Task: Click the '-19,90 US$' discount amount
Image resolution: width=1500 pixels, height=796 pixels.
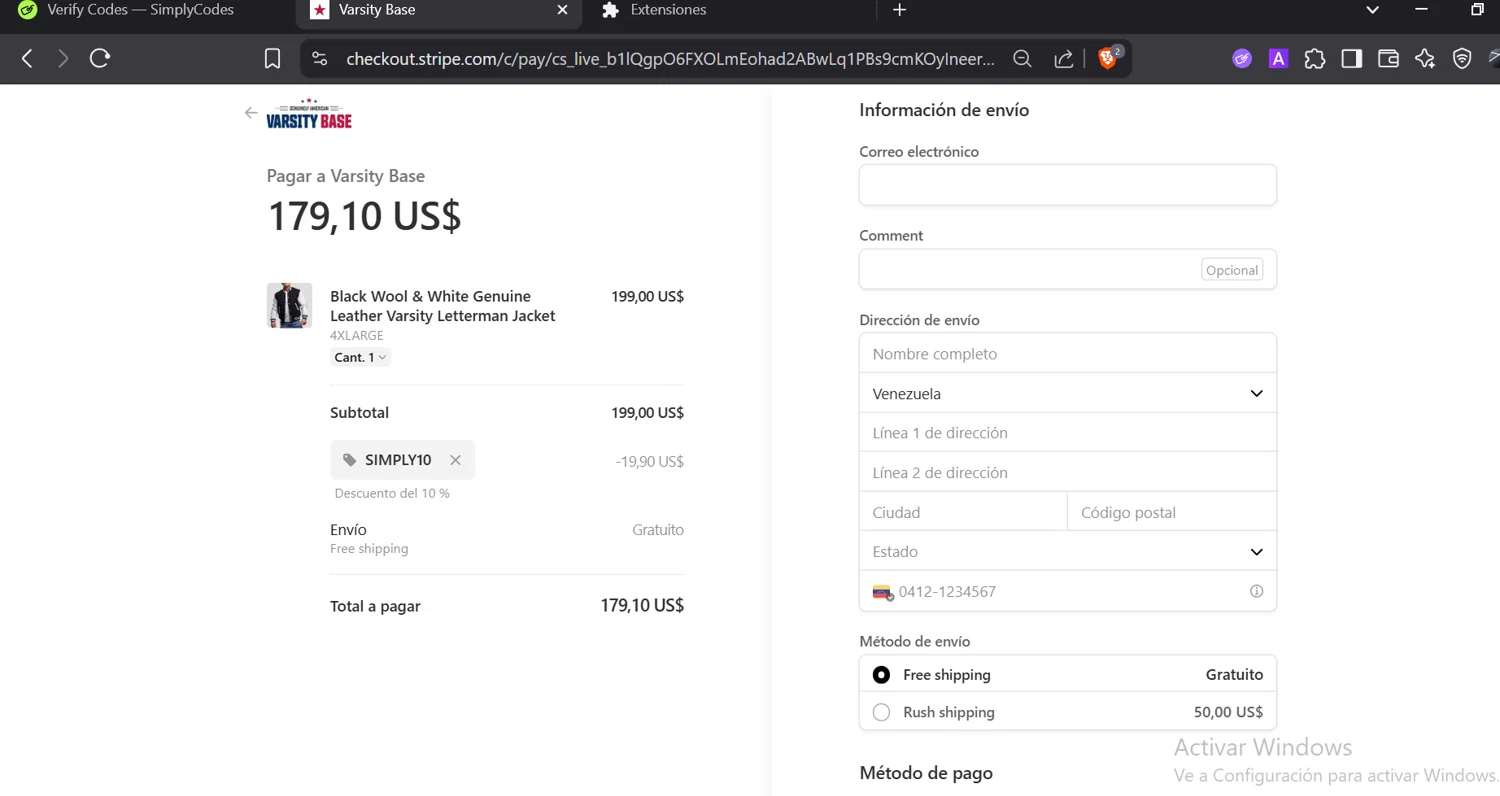Action: point(650,461)
